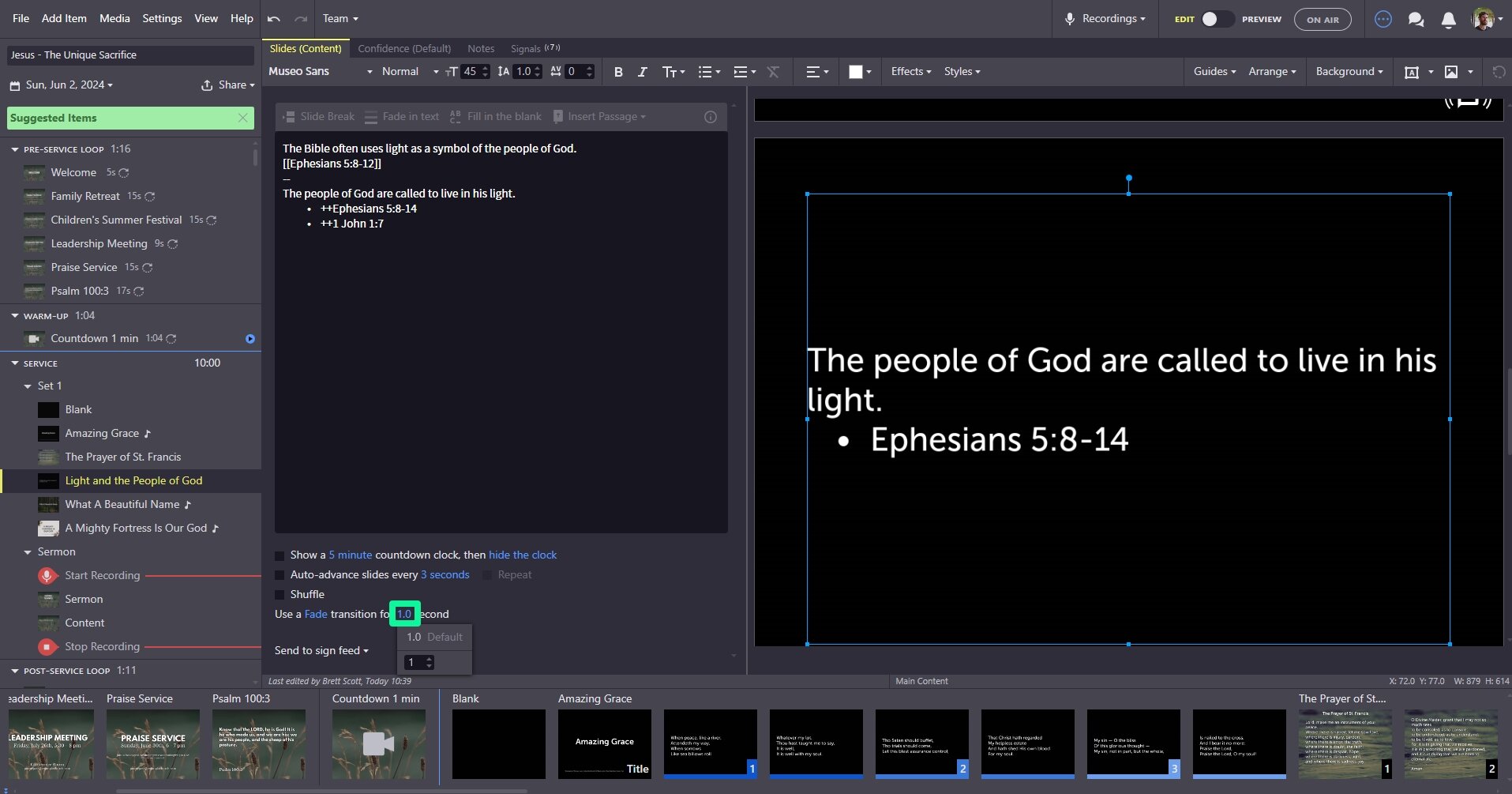Image resolution: width=1512 pixels, height=794 pixels.
Task: Open the Guides dropdown
Action: coord(1214,72)
